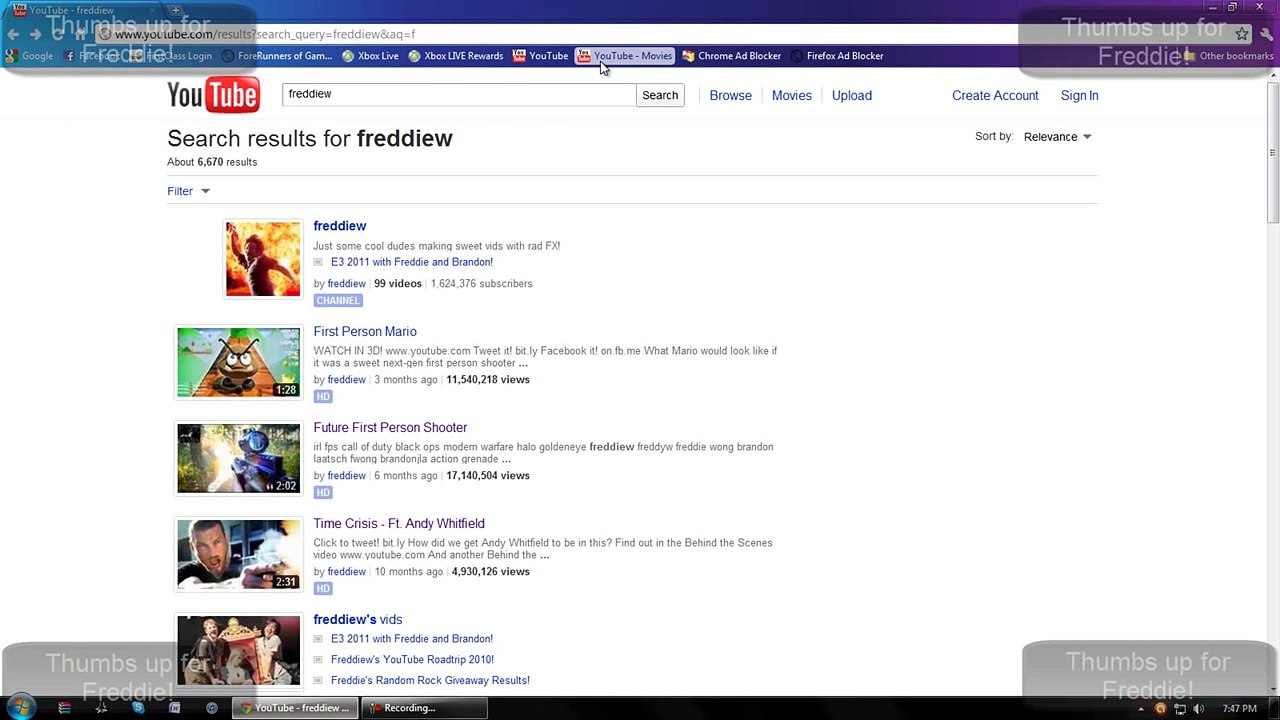Bookmark this page with the star icon
Viewport: 1280px width, 720px height.
point(1241,34)
